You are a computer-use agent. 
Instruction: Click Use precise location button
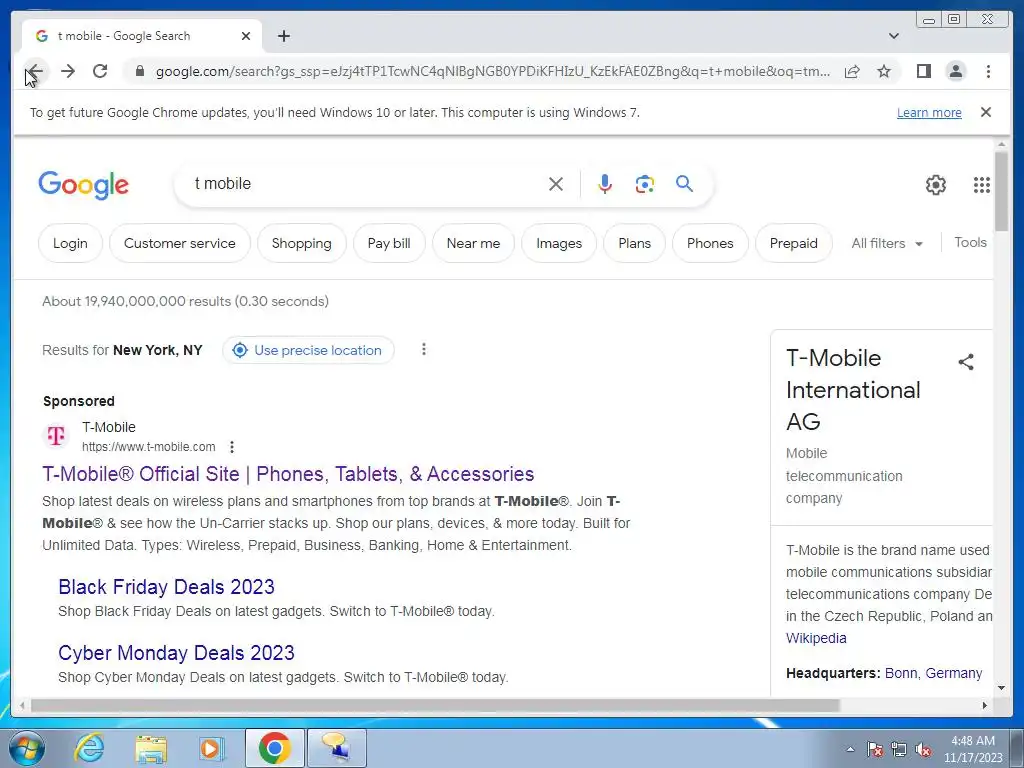308,350
